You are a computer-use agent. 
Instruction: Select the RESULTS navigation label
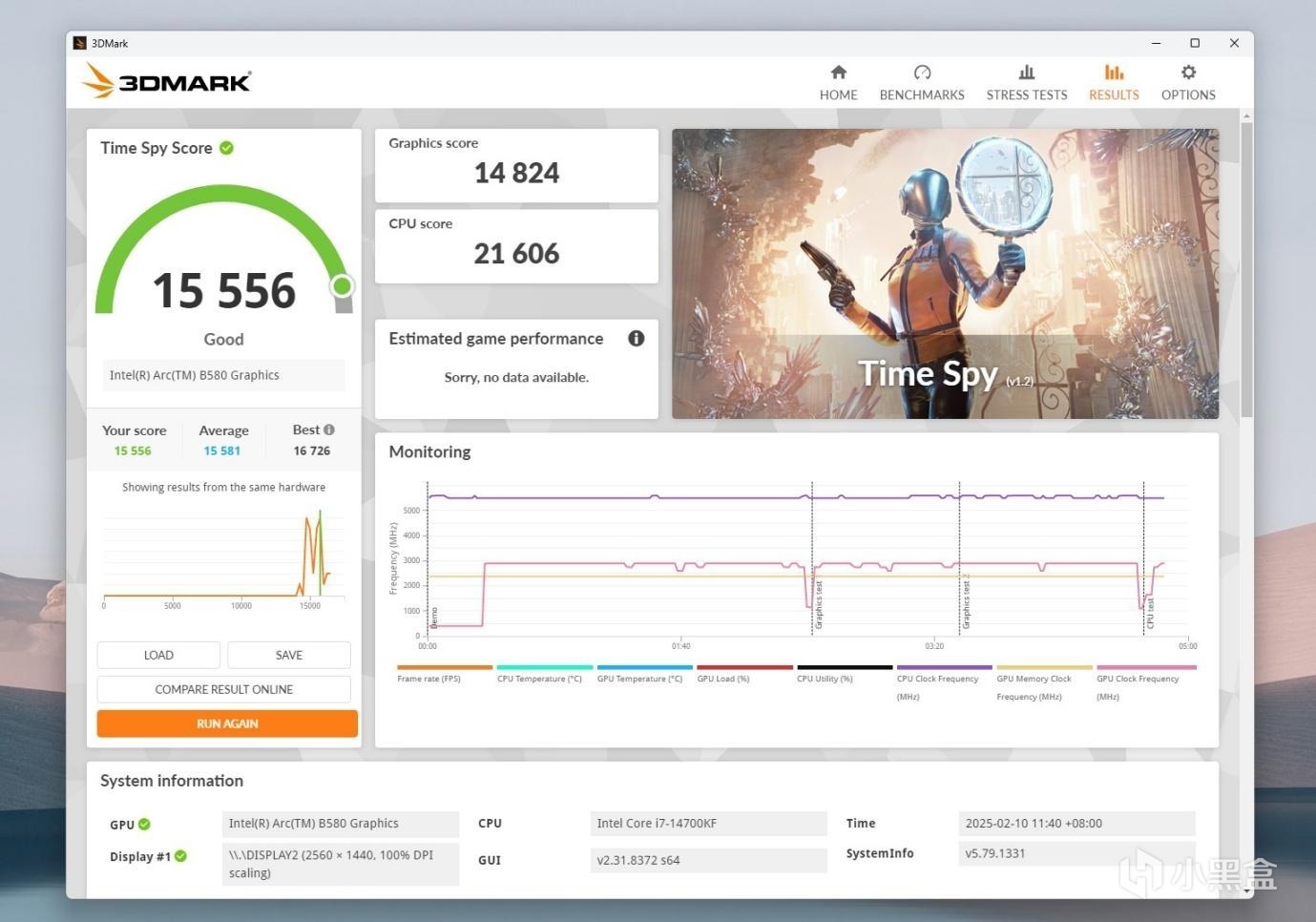pos(1114,95)
